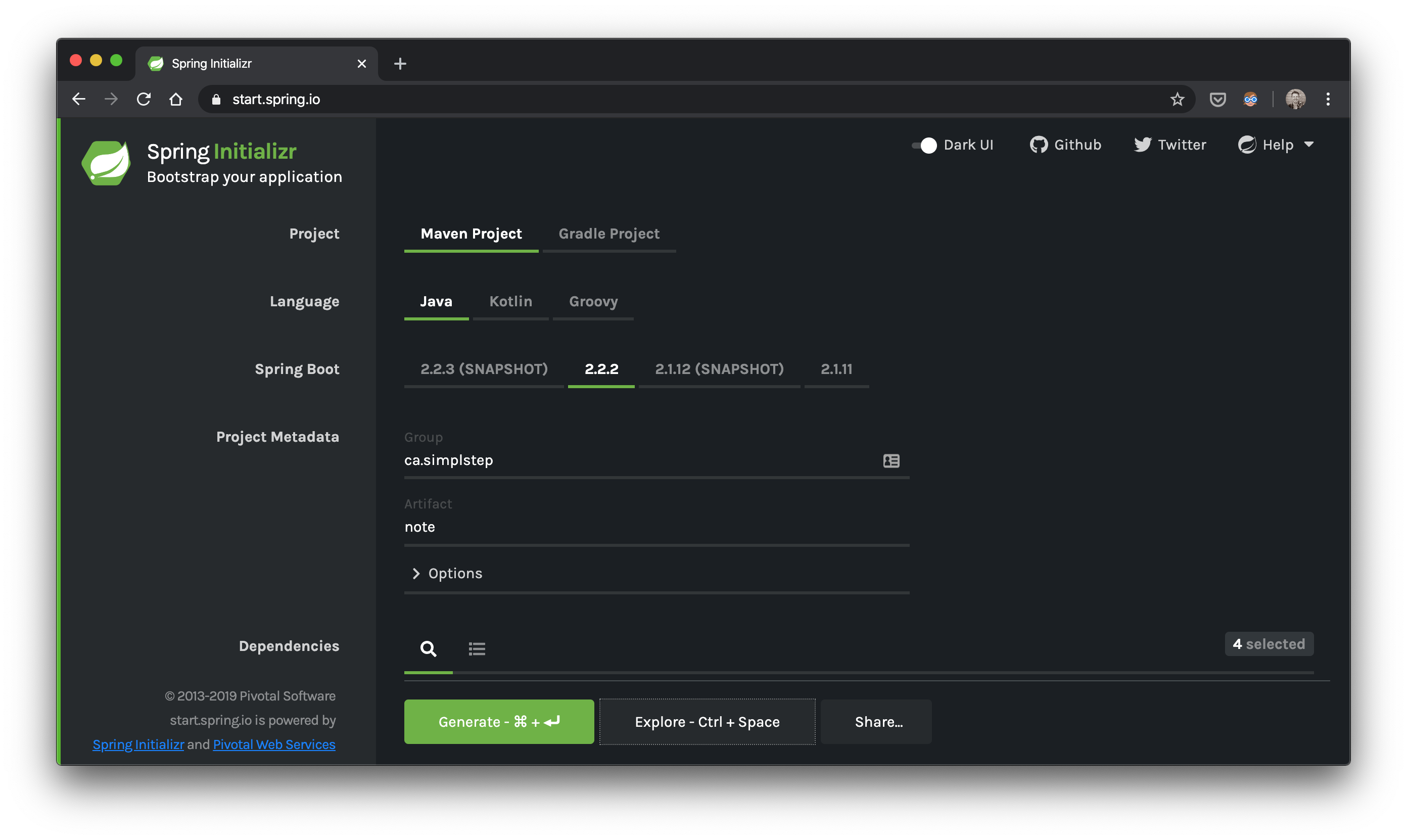The image size is (1407, 840).
Task: Open the Share... button
Action: tap(876, 722)
